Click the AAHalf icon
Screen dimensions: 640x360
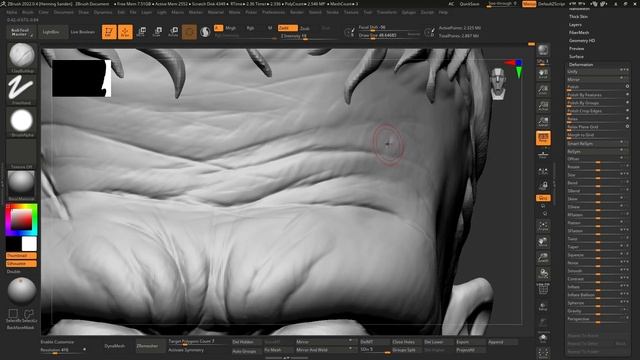pos(543,122)
